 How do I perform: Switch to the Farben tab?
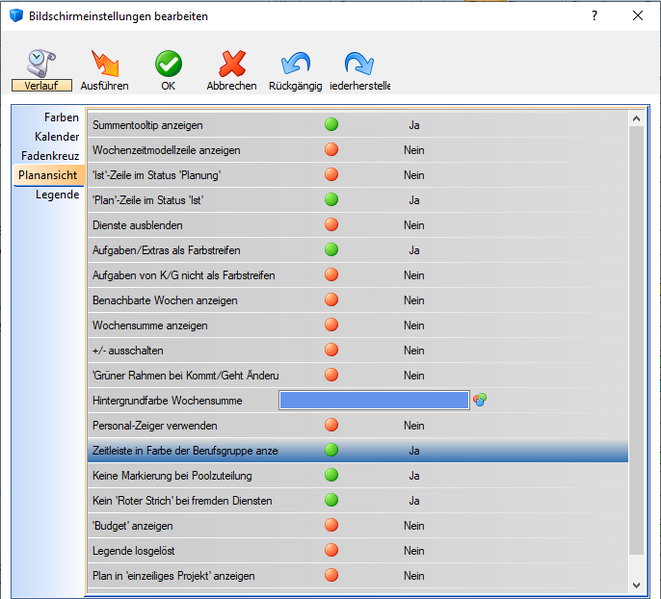tap(61, 118)
